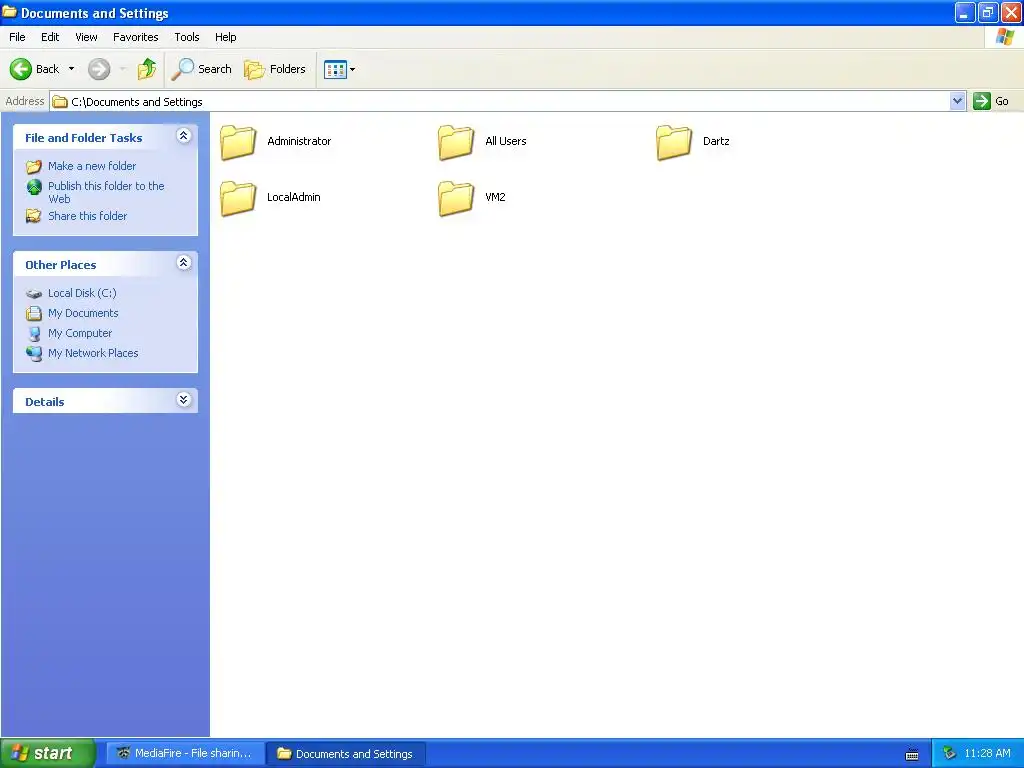The image size is (1024, 768).
Task: Click the Up one level folder icon
Action: [x=146, y=69]
